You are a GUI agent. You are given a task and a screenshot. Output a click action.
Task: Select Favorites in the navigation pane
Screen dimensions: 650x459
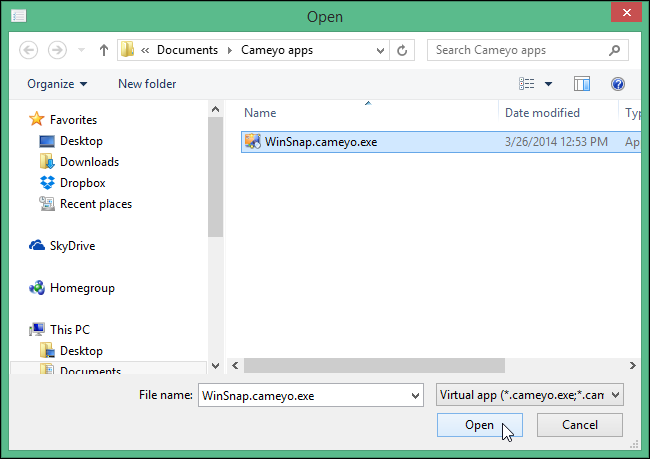click(73, 120)
